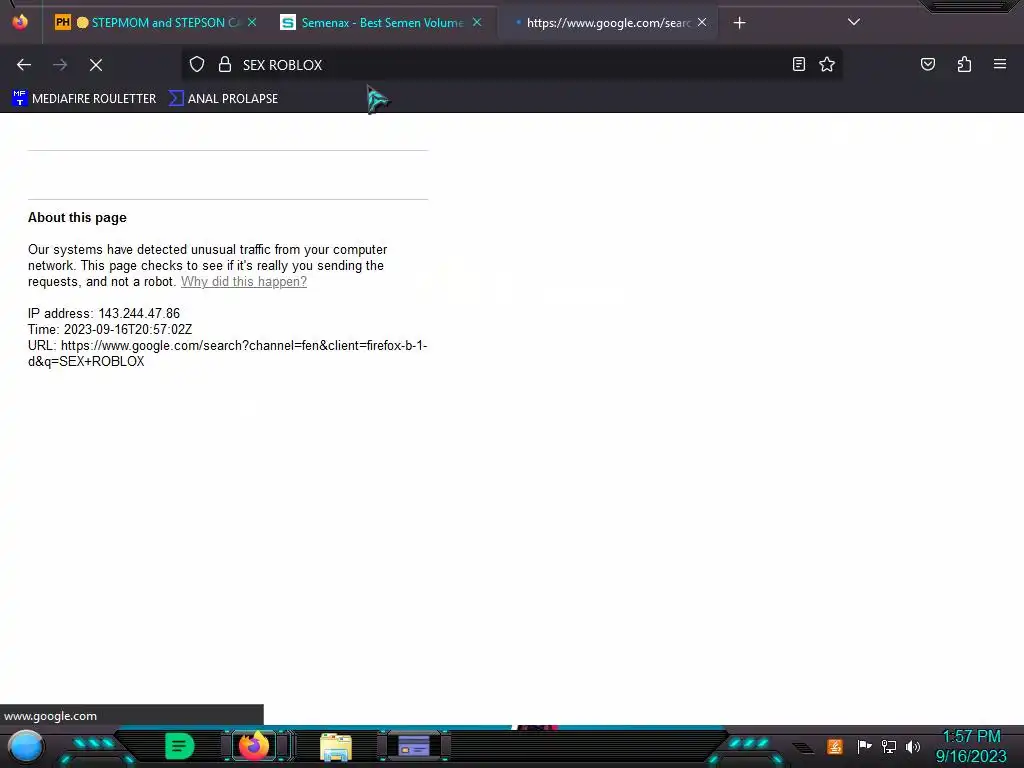Close the google.com search tab
The image size is (1024, 768).
pos(702,22)
